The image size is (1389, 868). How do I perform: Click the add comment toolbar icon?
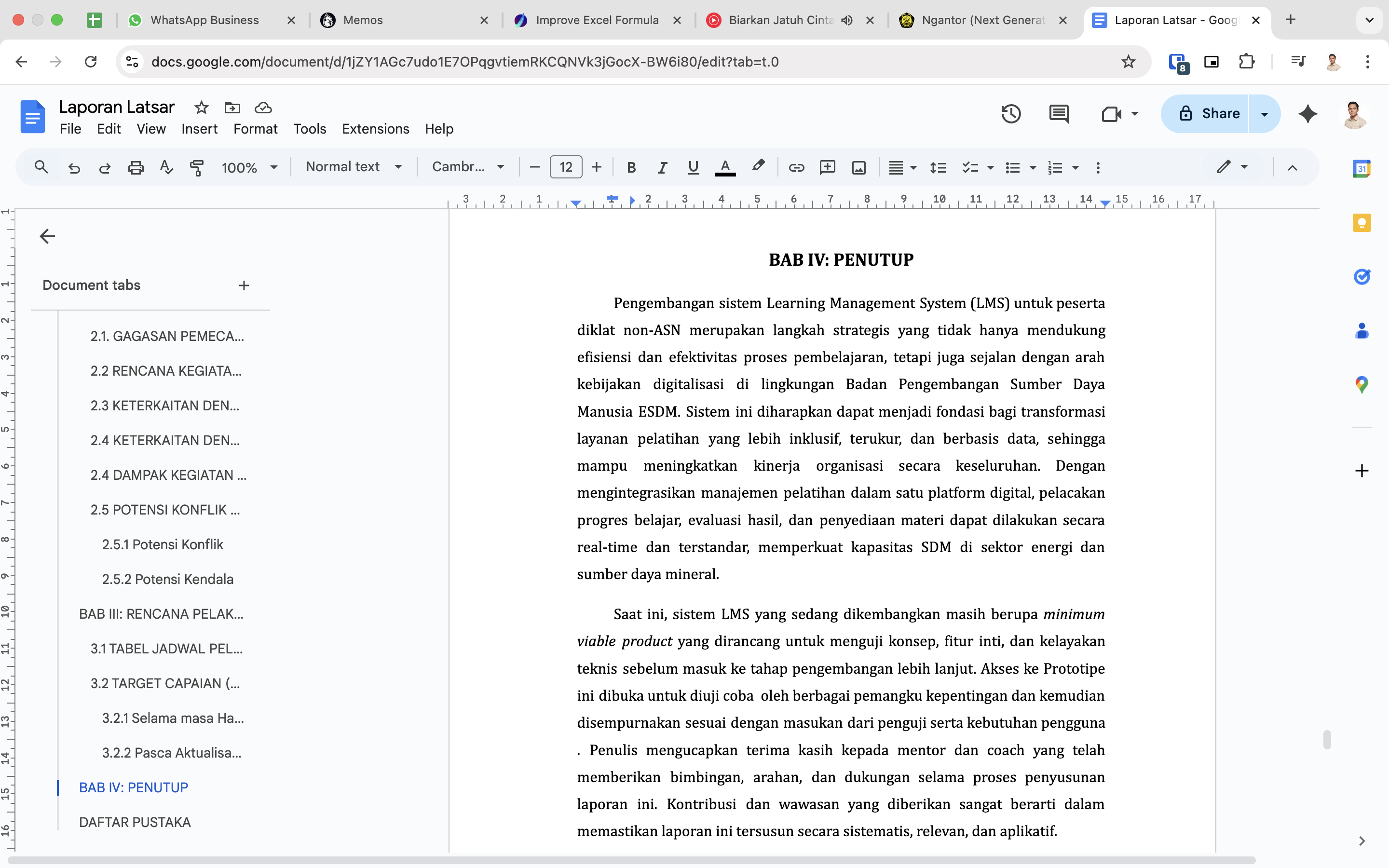pyautogui.click(x=827, y=168)
